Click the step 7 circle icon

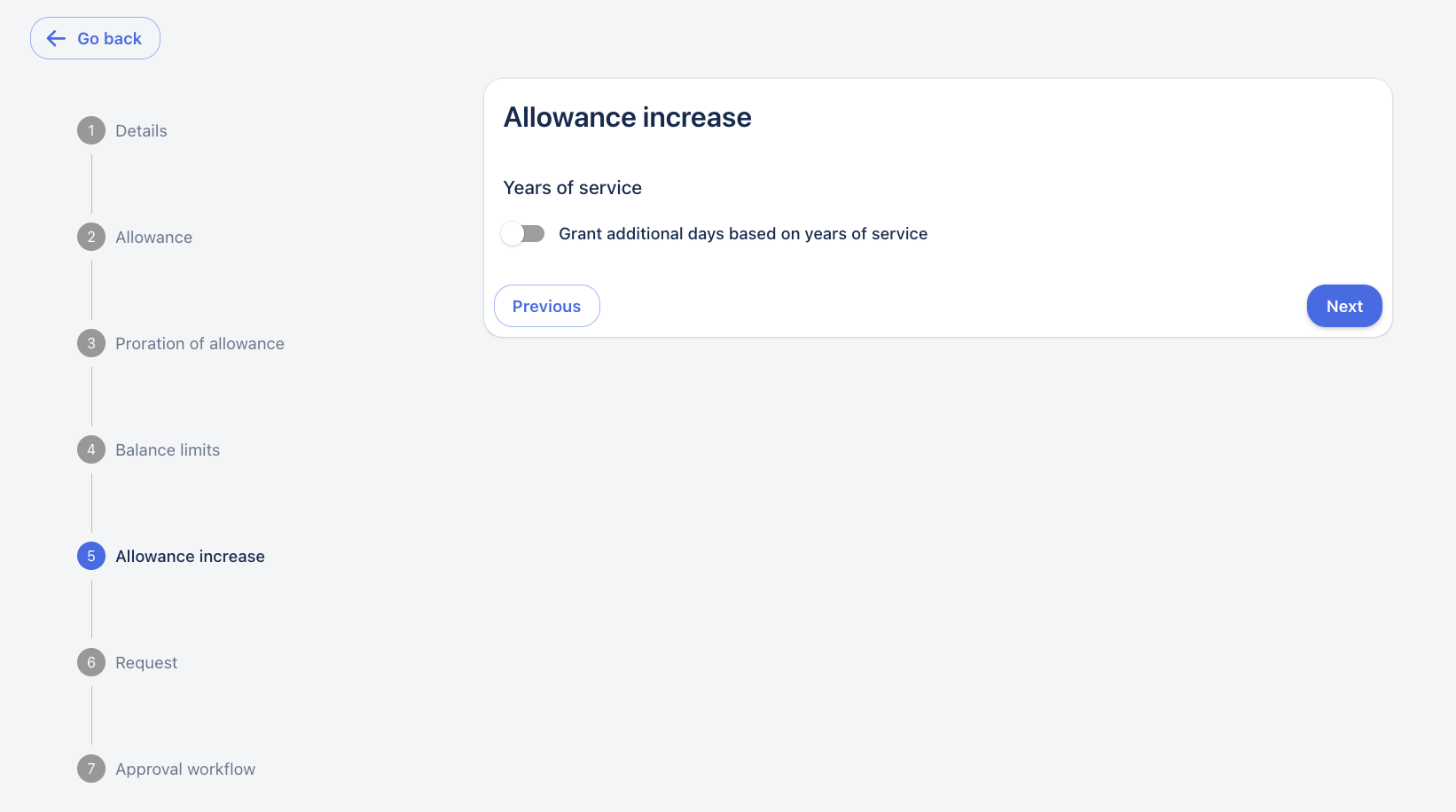91,769
